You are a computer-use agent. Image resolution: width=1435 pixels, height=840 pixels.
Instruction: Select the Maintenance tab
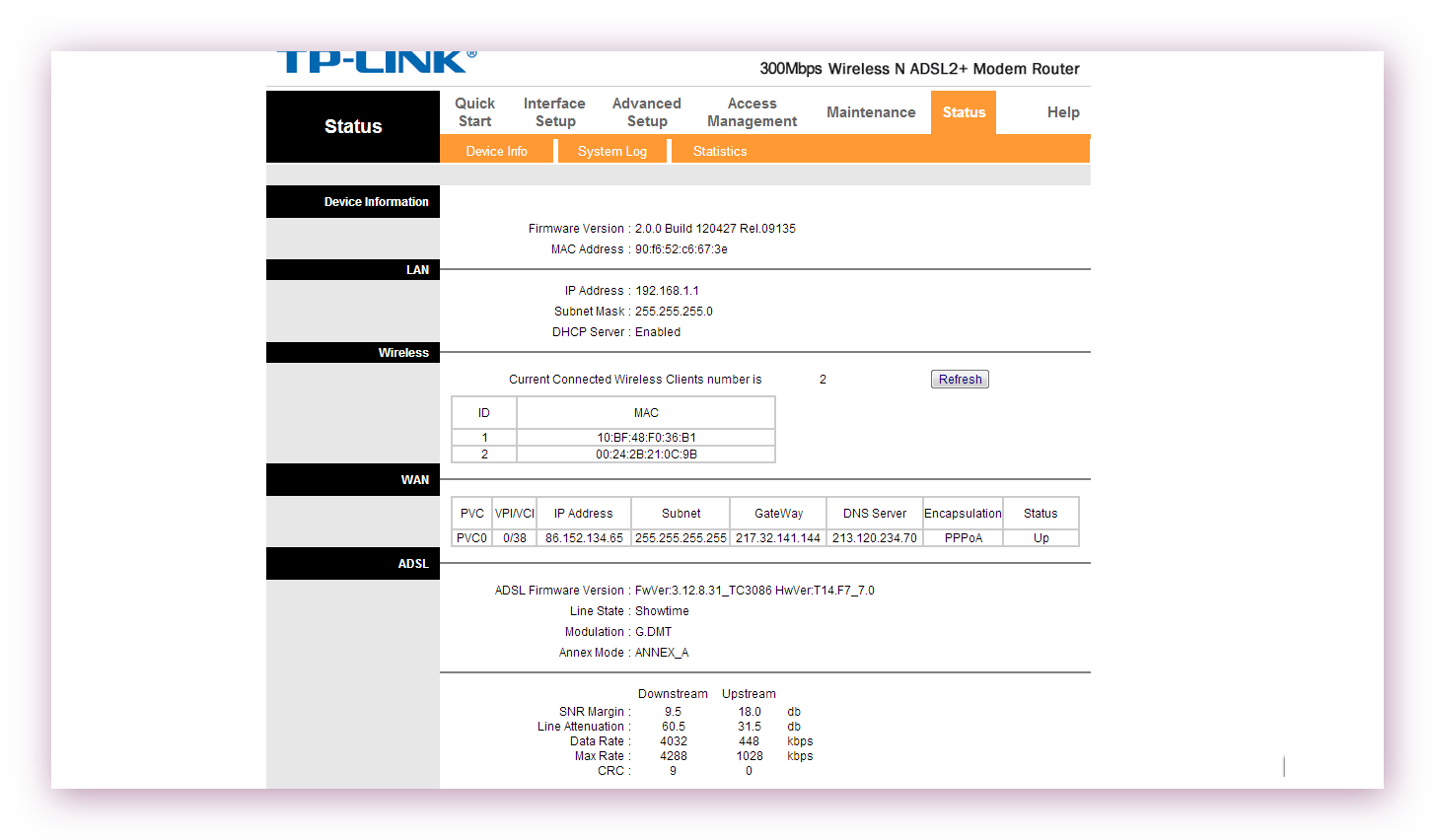pyautogui.click(x=871, y=112)
